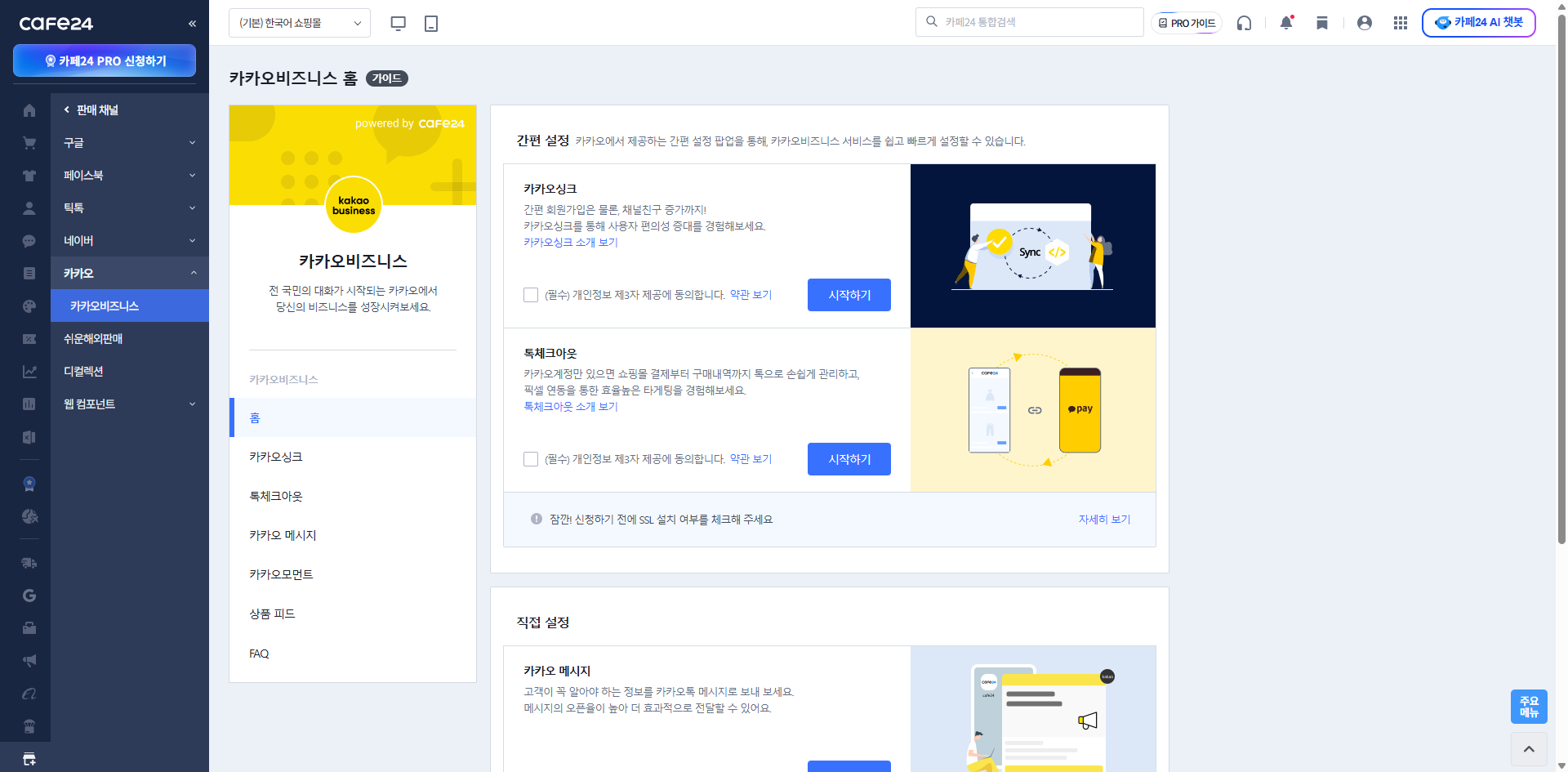Viewport: 1568px width, 772px height.
Task: Open the 가이드 badge next to title
Action: [387, 78]
